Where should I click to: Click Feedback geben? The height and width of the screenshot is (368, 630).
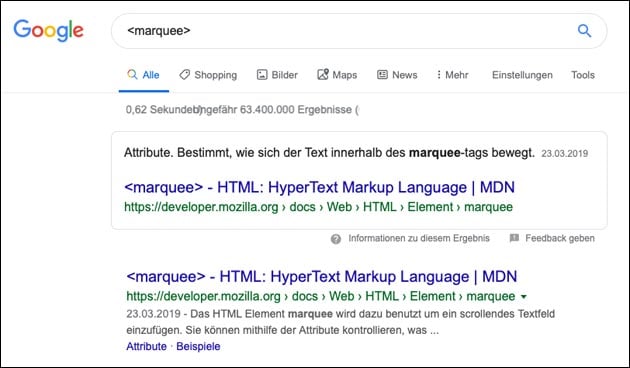coord(560,238)
